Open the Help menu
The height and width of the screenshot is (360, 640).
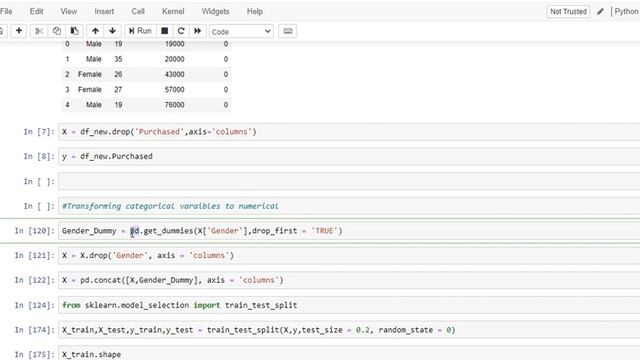pyautogui.click(x=255, y=11)
